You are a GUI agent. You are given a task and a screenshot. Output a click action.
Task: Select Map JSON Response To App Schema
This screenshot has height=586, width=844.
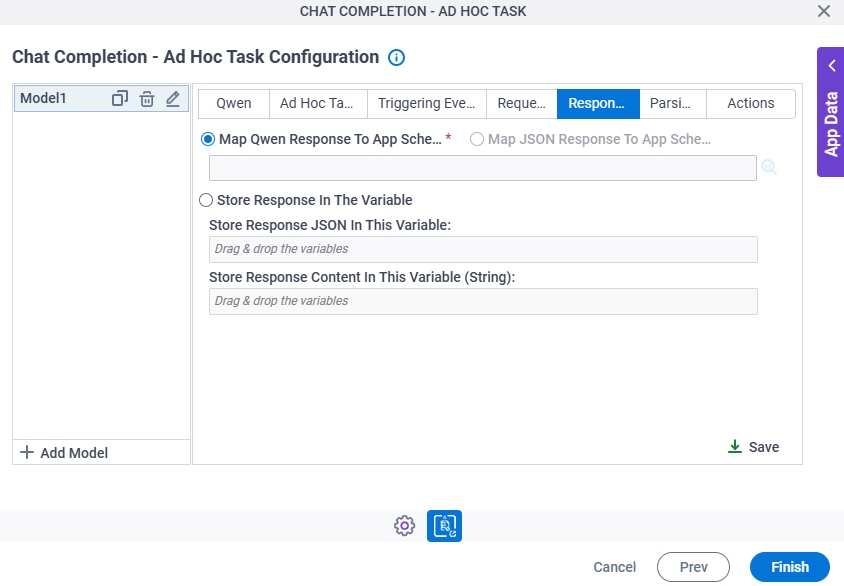[476, 139]
